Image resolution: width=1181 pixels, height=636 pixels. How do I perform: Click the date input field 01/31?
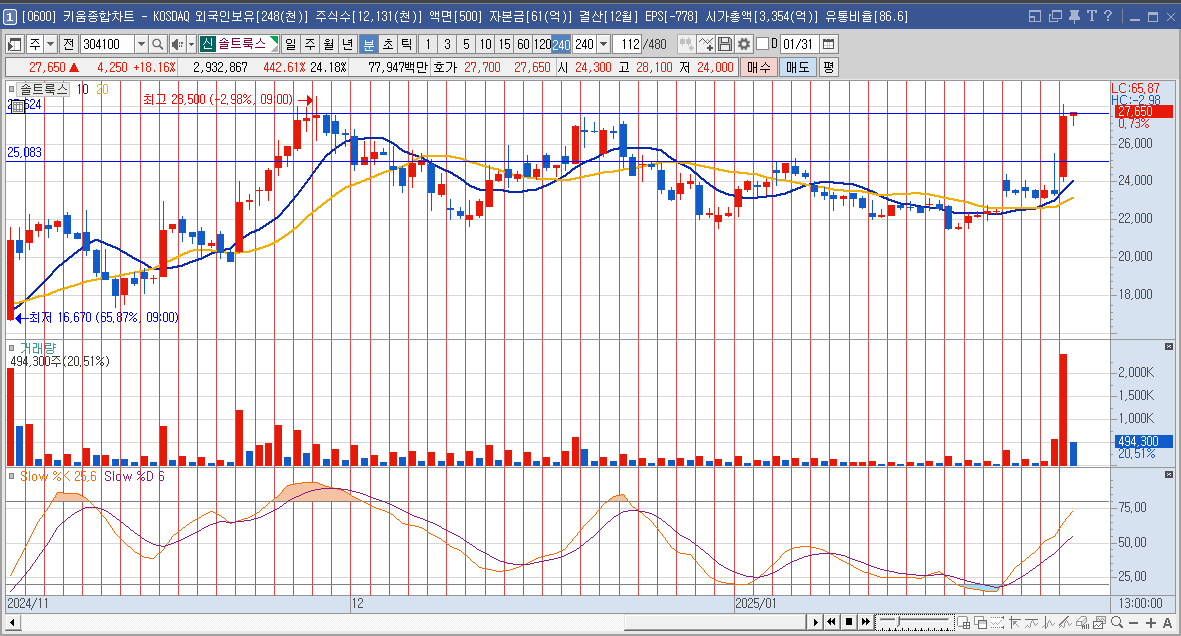pos(798,44)
